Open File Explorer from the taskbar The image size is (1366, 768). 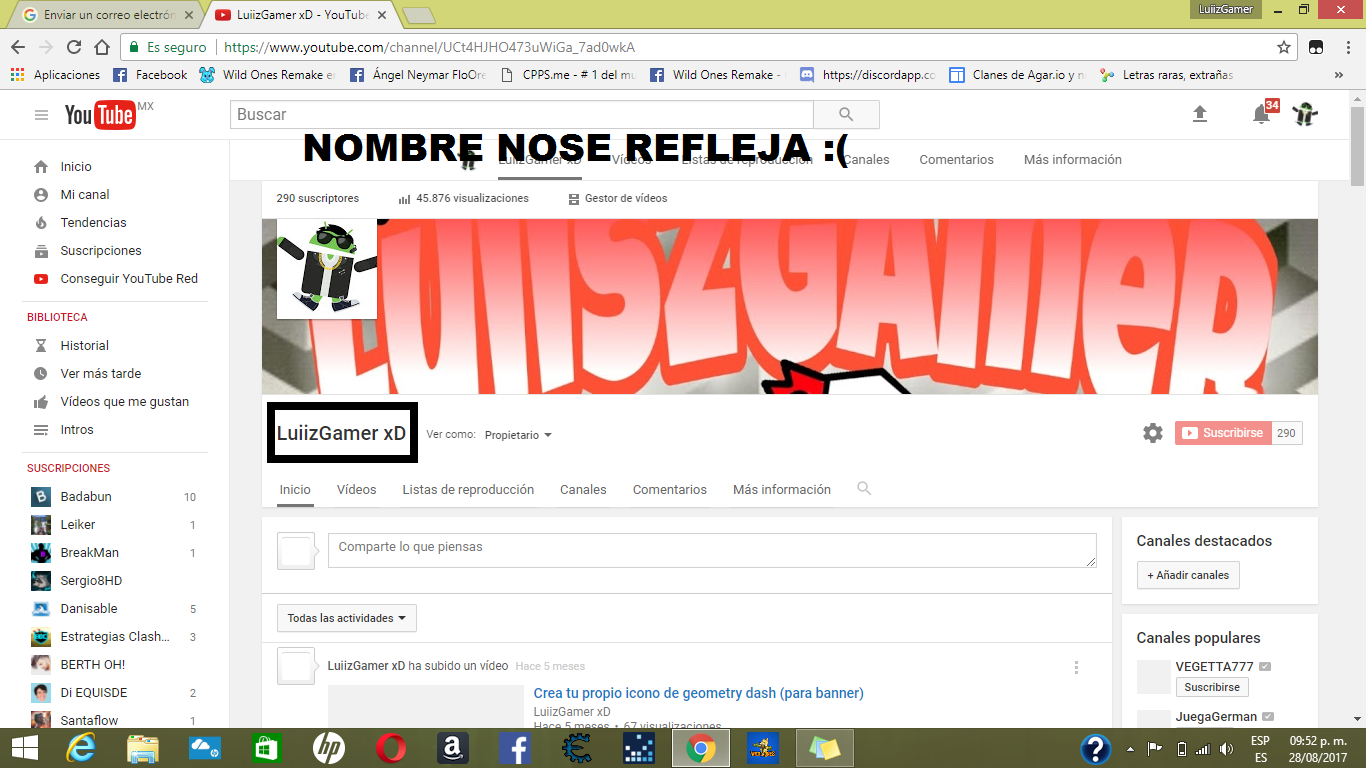point(142,748)
